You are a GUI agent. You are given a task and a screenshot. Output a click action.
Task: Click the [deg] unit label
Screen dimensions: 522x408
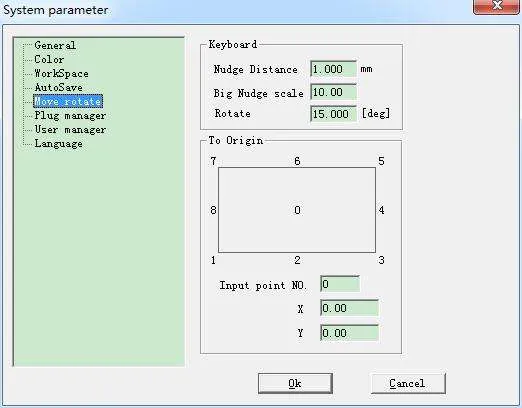tap(376, 113)
